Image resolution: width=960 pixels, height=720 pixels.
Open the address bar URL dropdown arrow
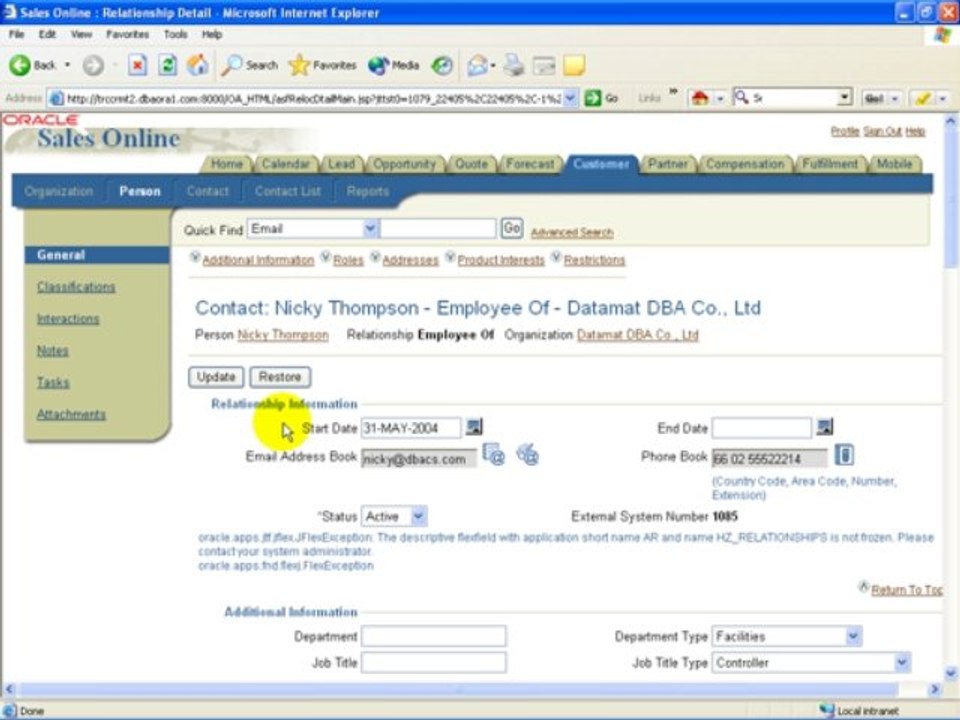(x=571, y=98)
